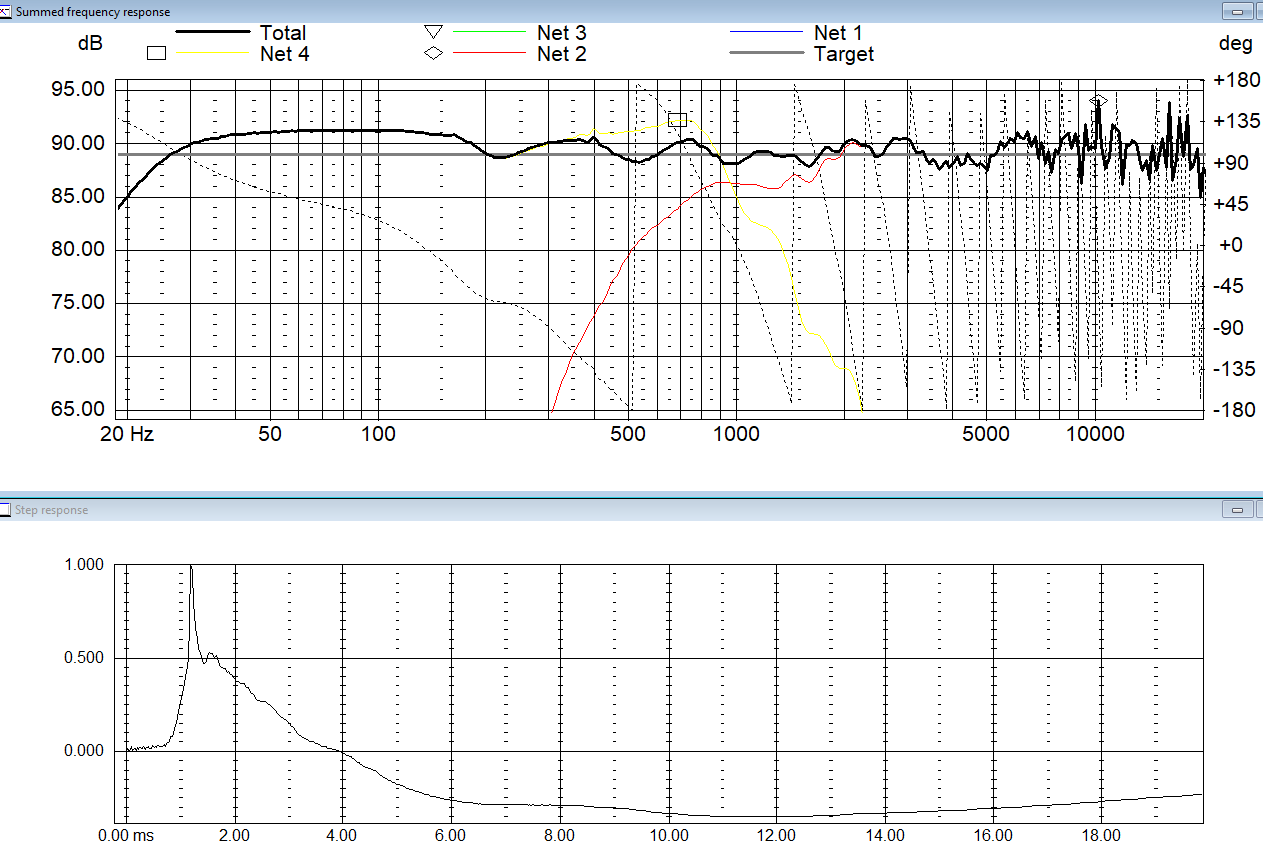
Task: Click the red Net 2 legend line
Action: click(x=490, y=54)
